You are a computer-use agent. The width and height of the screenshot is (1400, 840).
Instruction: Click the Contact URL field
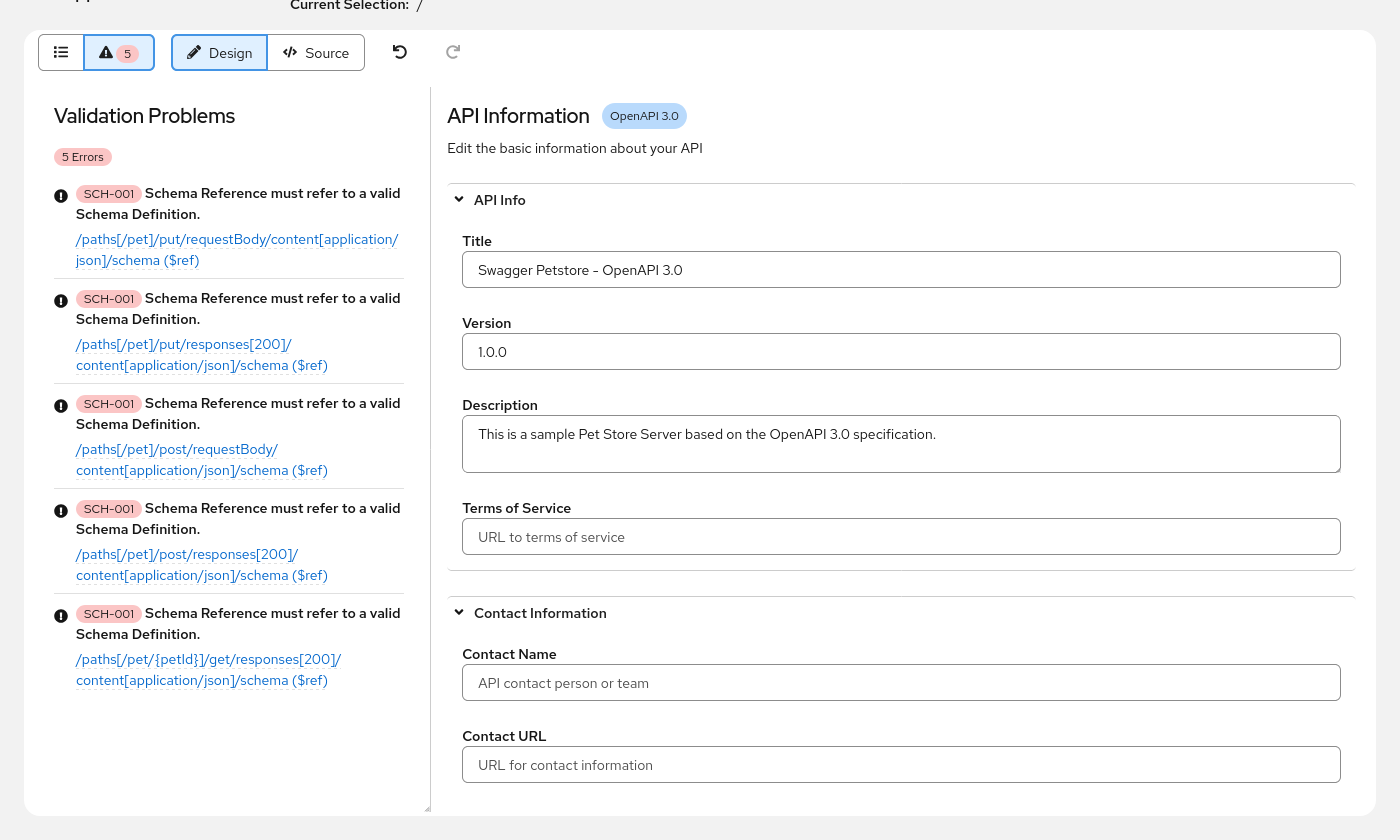901,765
